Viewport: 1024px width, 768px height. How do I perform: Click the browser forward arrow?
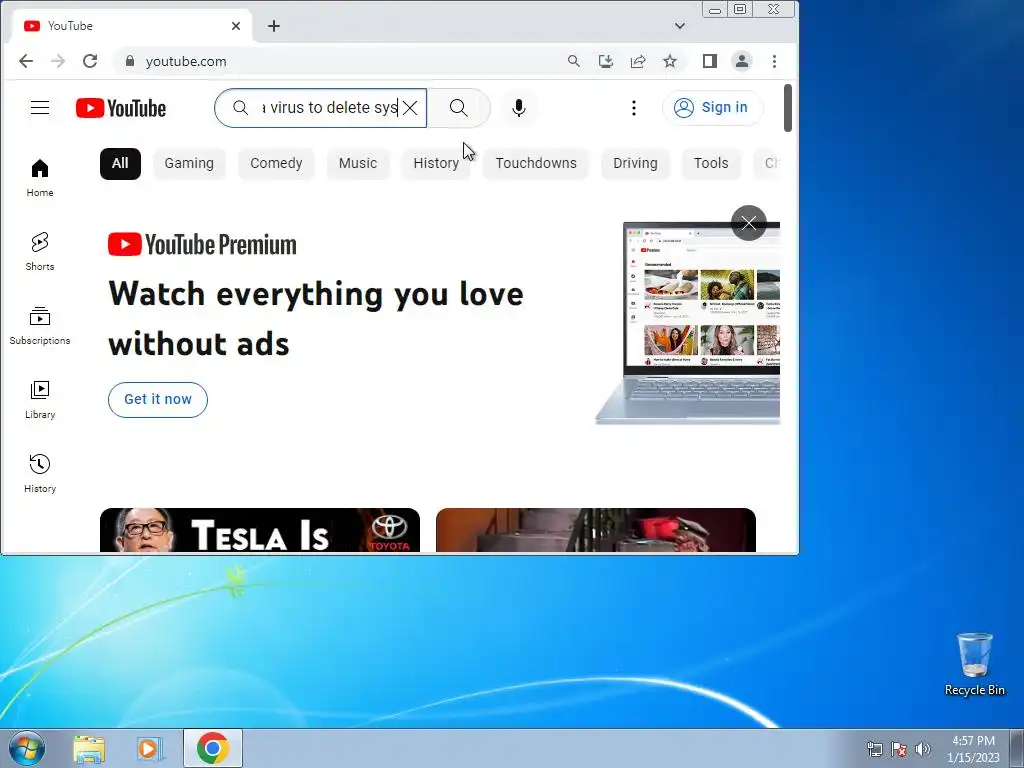click(x=58, y=61)
